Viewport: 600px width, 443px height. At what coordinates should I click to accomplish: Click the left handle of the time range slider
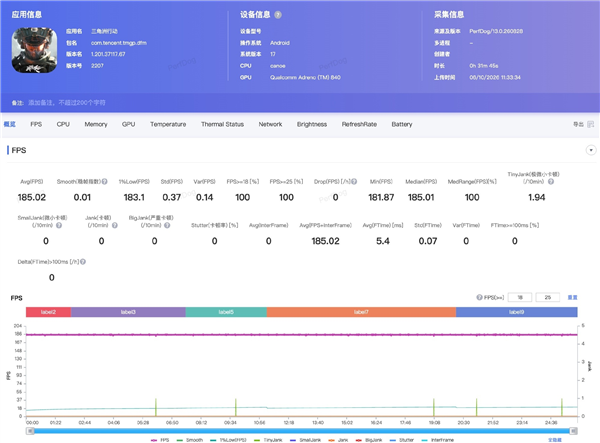30,431
